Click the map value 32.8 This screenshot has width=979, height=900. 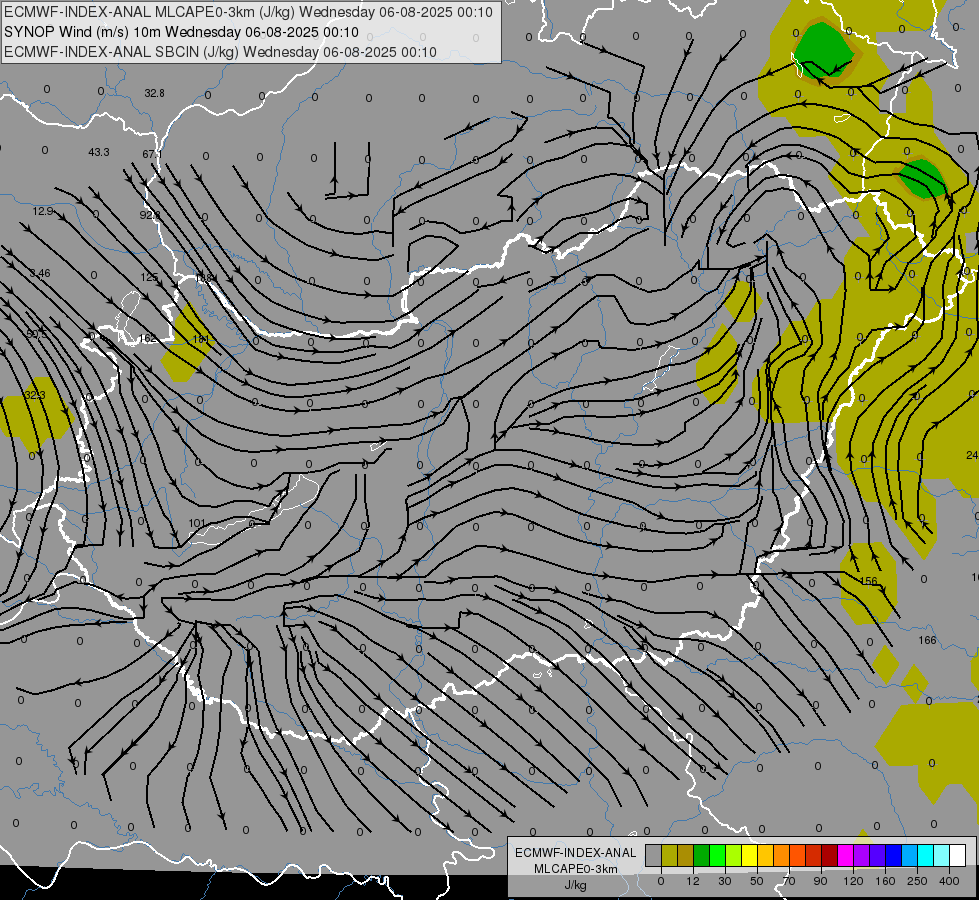point(154,93)
